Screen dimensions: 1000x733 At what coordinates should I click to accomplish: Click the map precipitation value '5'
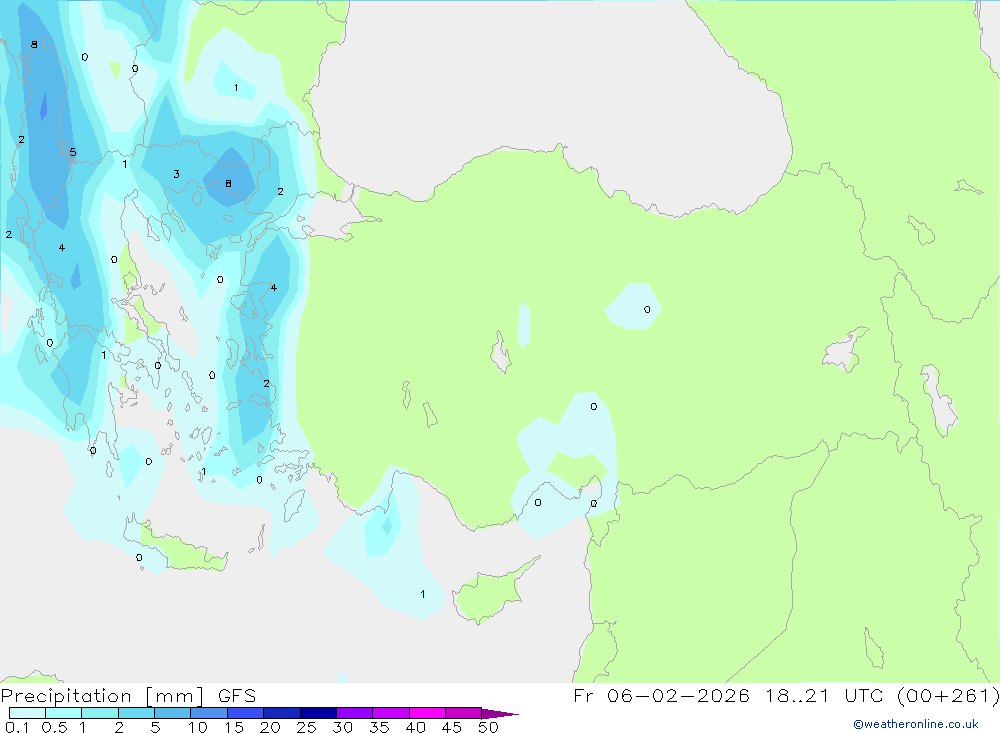coord(73,152)
